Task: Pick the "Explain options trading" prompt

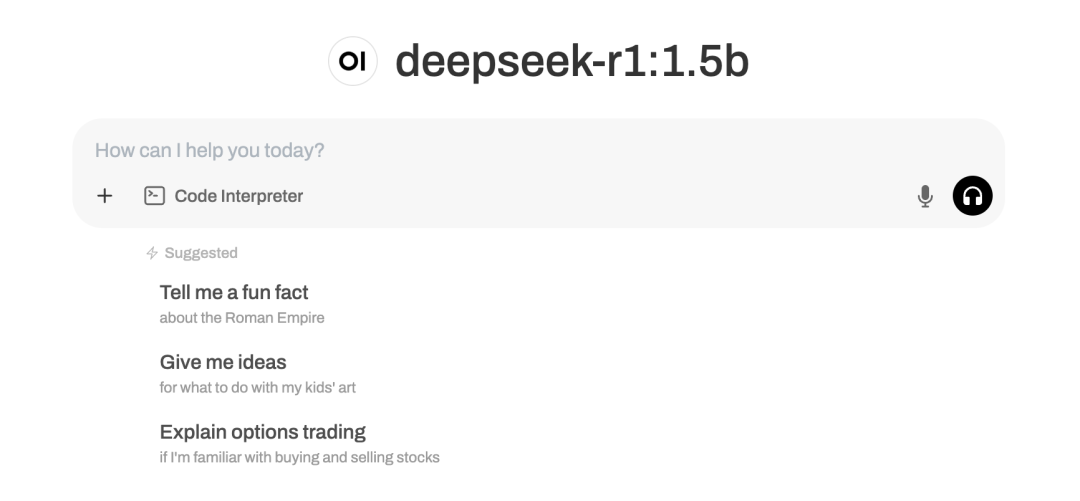Action: coord(262,432)
